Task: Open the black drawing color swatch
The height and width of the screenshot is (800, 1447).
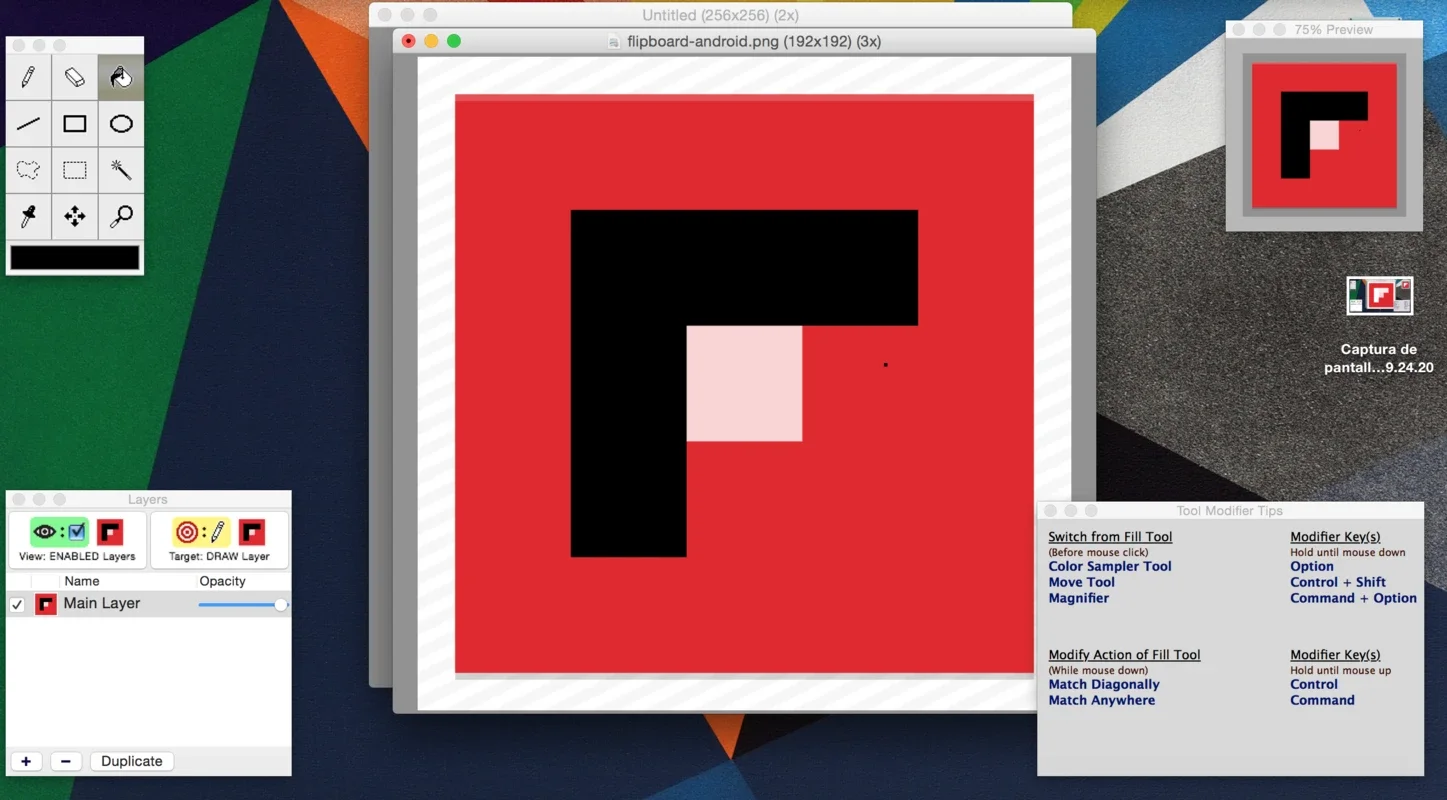Action: click(x=75, y=258)
